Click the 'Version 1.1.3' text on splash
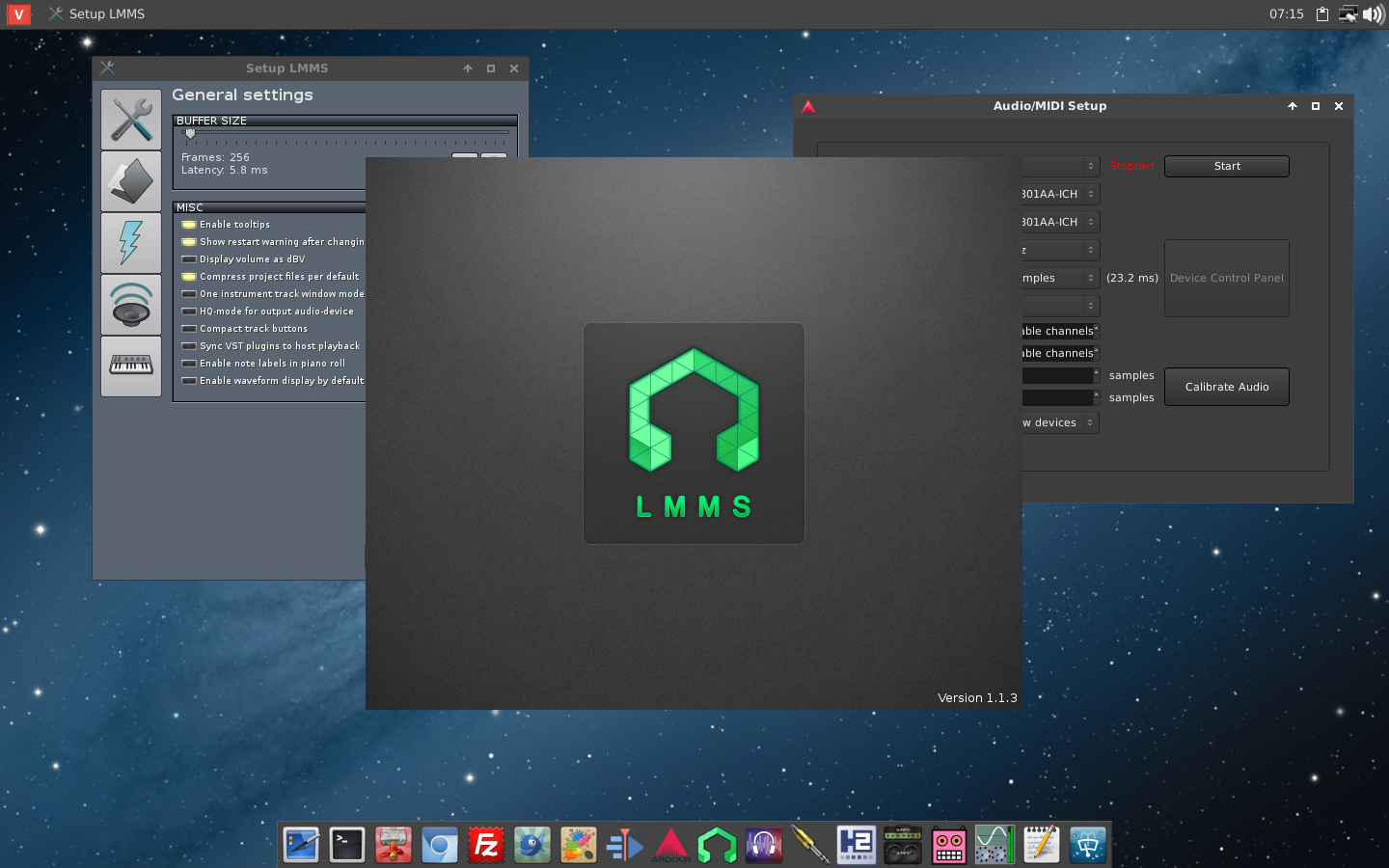Viewport: 1389px width, 868px height. click(977, 697)
